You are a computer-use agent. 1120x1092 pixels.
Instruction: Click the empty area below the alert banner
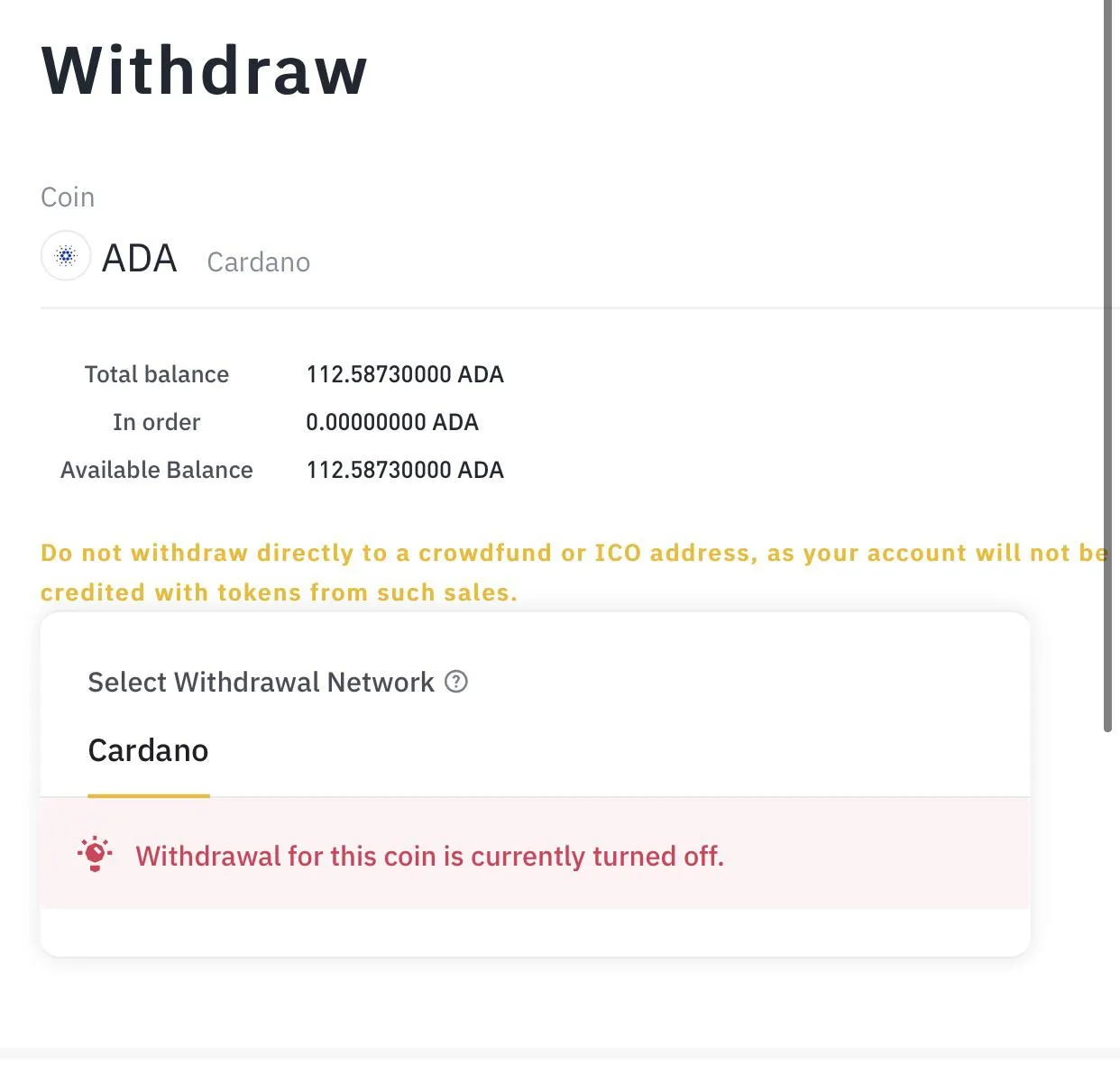535,931
